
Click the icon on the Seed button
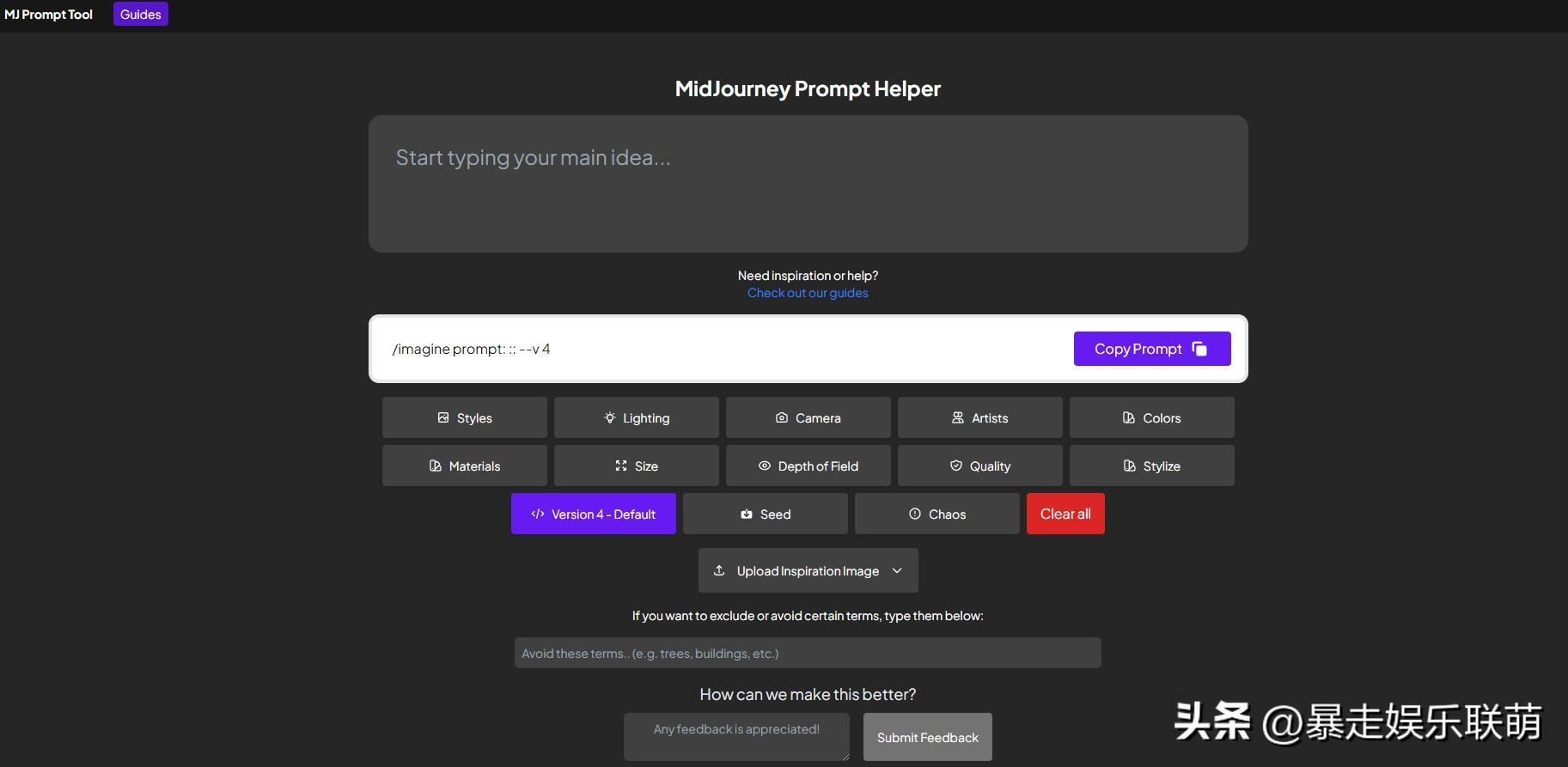[x=747, y=514]
